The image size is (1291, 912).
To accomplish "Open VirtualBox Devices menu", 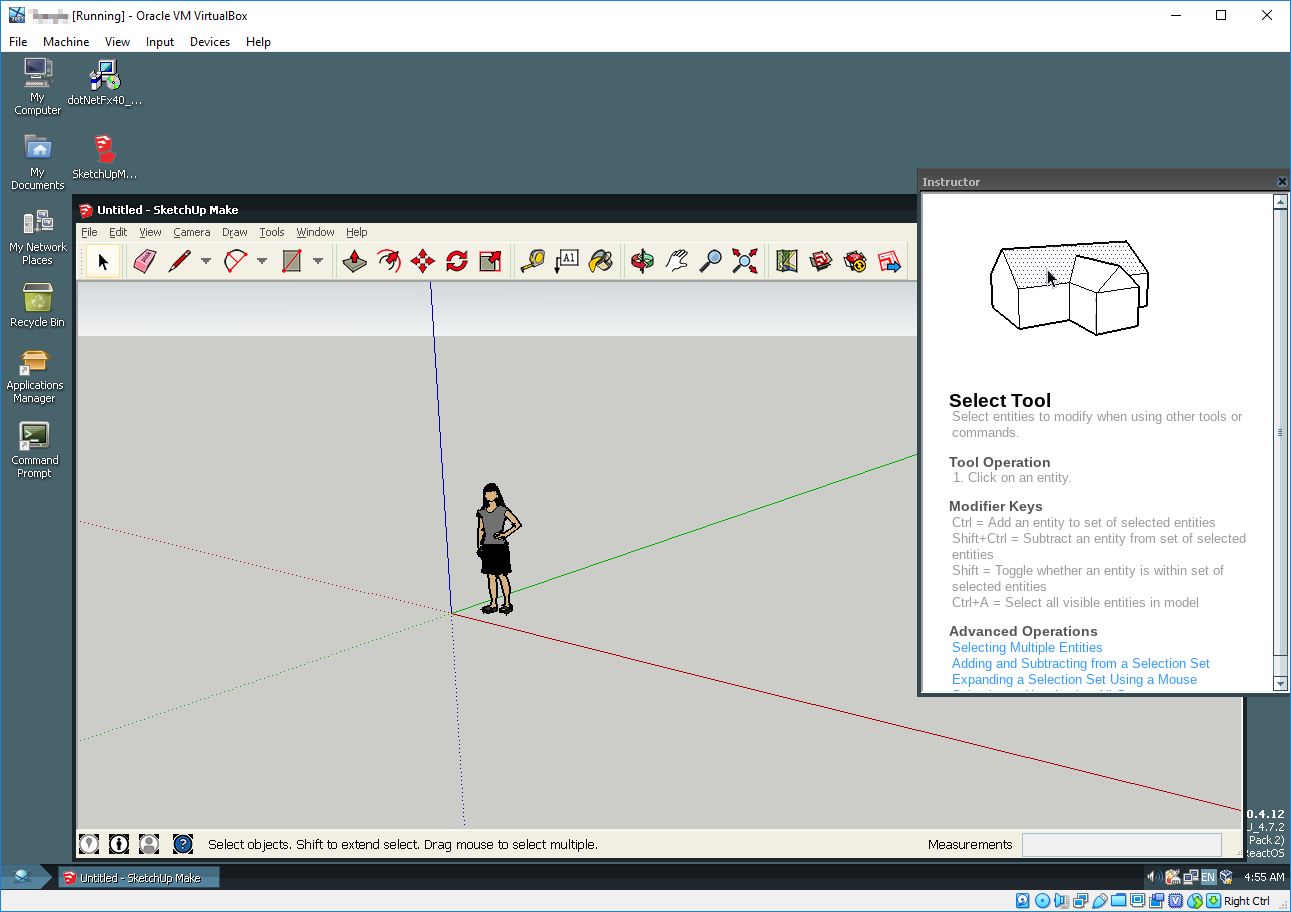I will coord(210,42).
